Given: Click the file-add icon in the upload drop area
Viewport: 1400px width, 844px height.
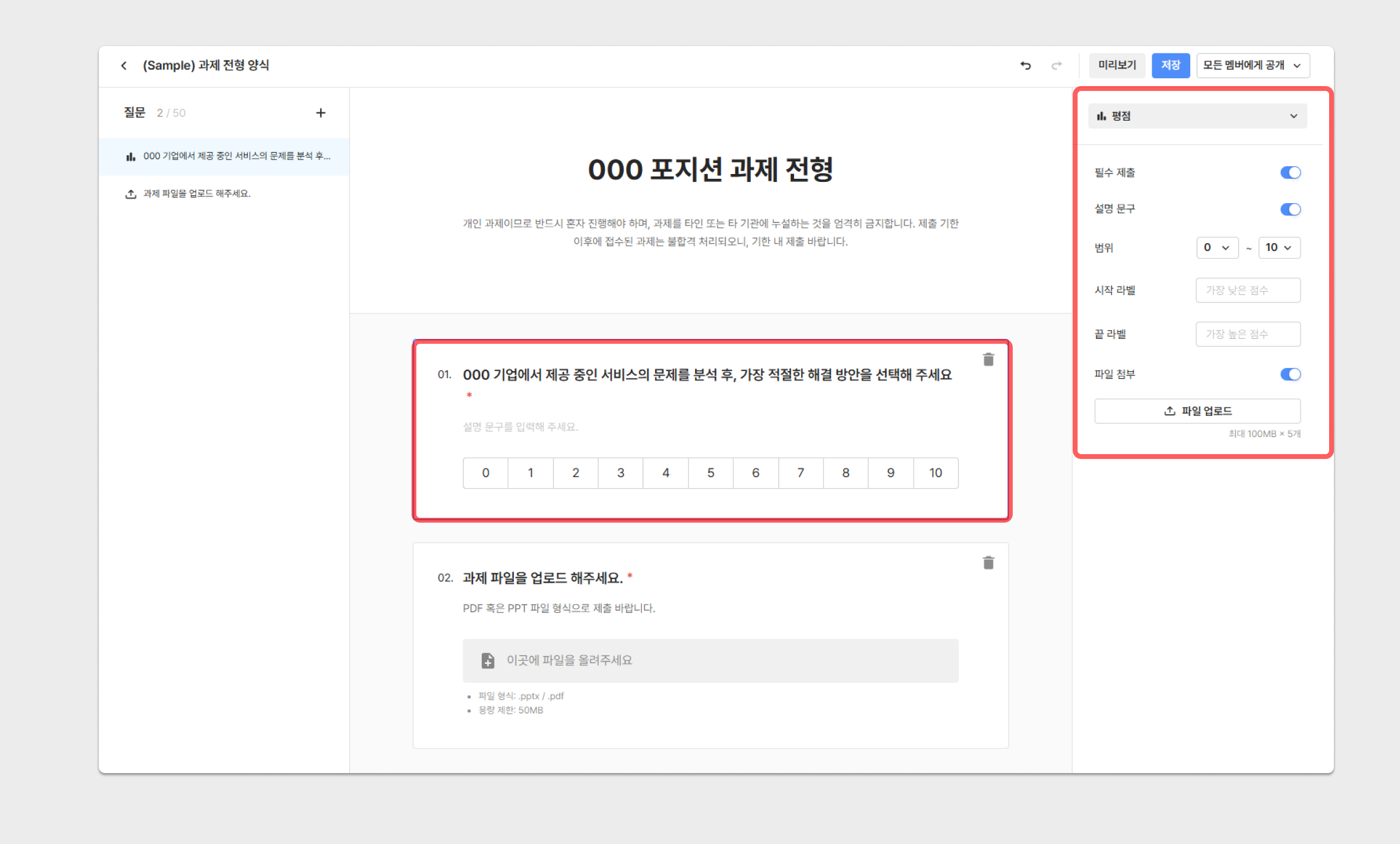Looking at the screenshot, I should [488, 660].
